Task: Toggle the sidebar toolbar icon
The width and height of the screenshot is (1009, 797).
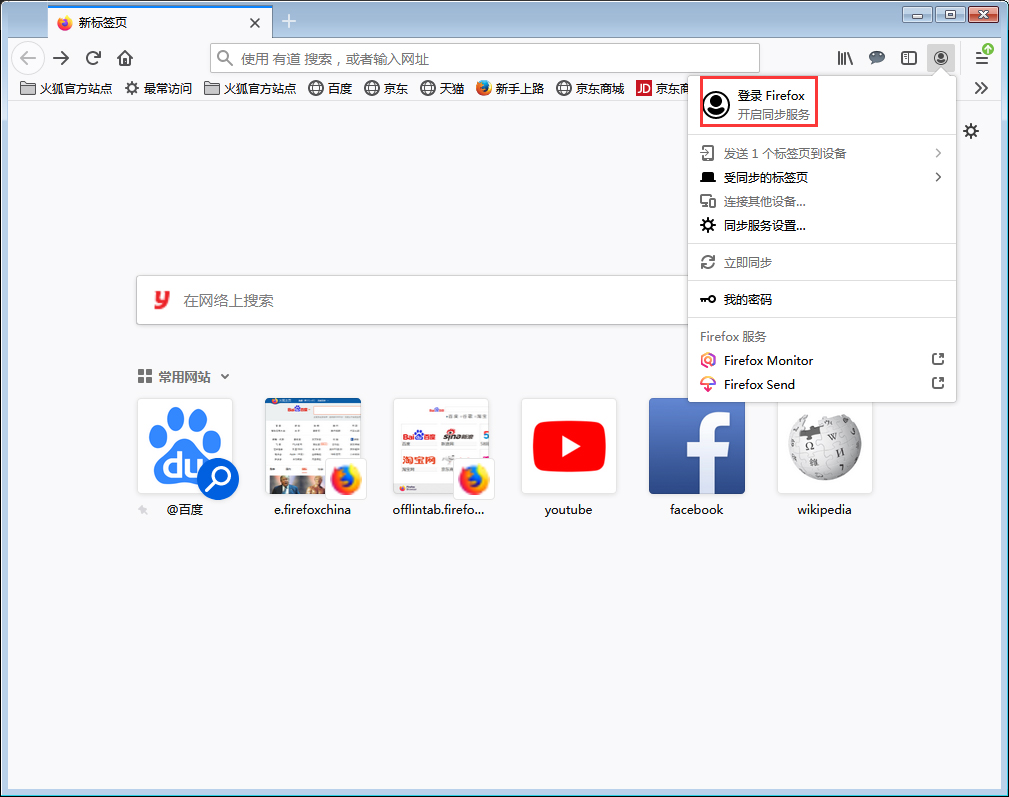Action: (x=909, y=58)
